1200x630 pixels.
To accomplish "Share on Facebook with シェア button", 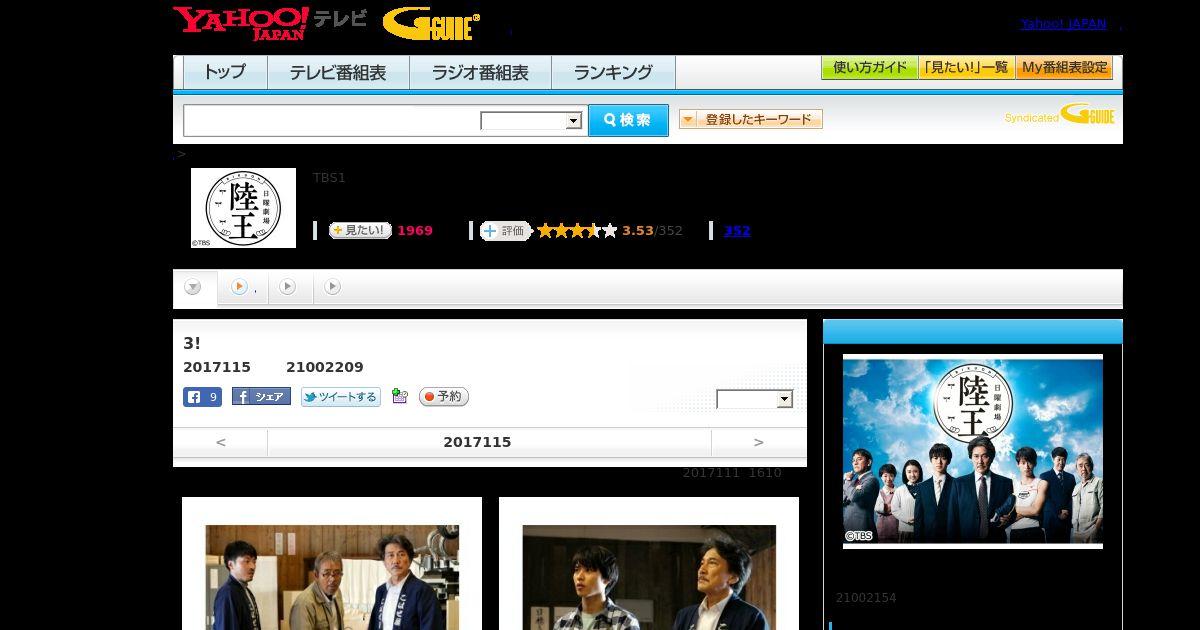I will [x=261, y=397].
